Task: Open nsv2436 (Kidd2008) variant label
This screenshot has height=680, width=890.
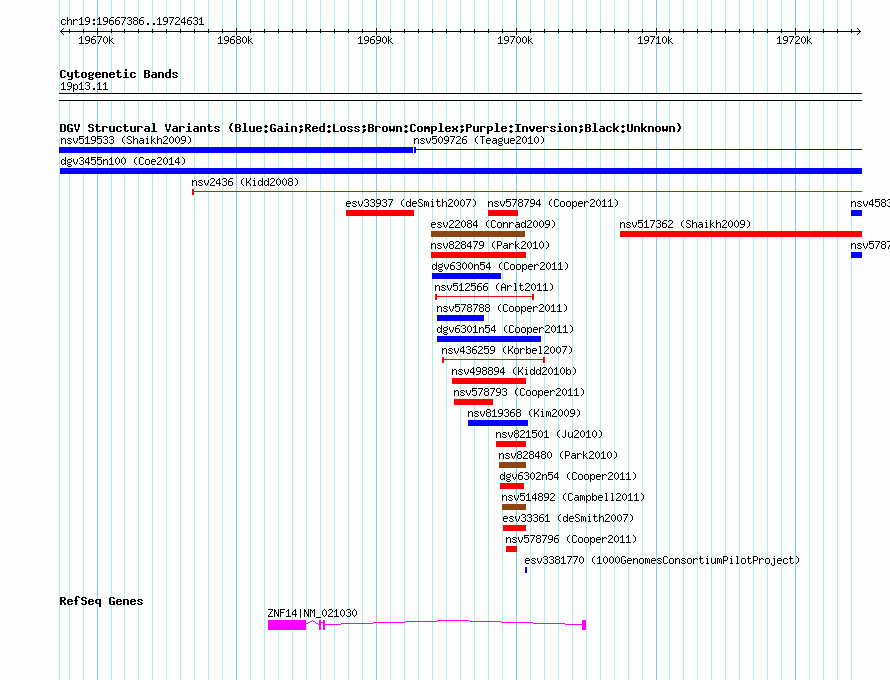Action: pyautogui.click(x=245, y=182)
